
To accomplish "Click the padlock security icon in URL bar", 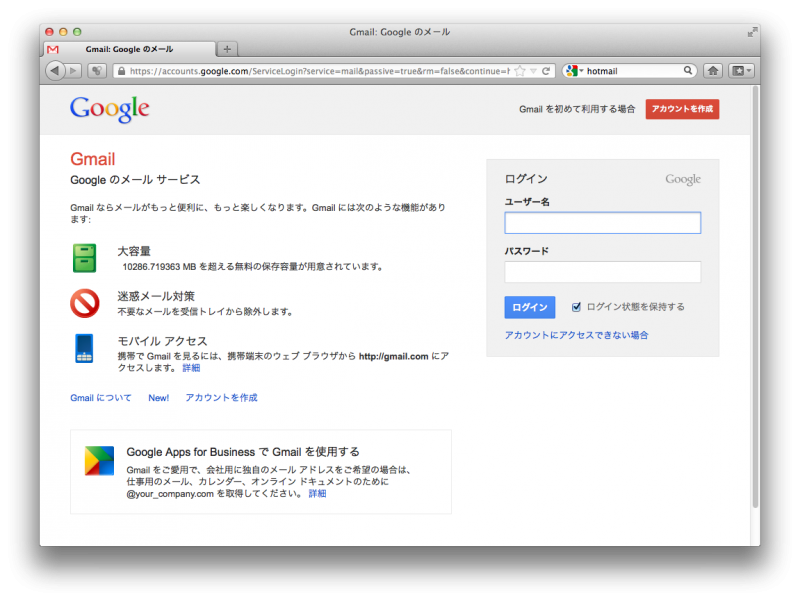I will pos(121,71).
